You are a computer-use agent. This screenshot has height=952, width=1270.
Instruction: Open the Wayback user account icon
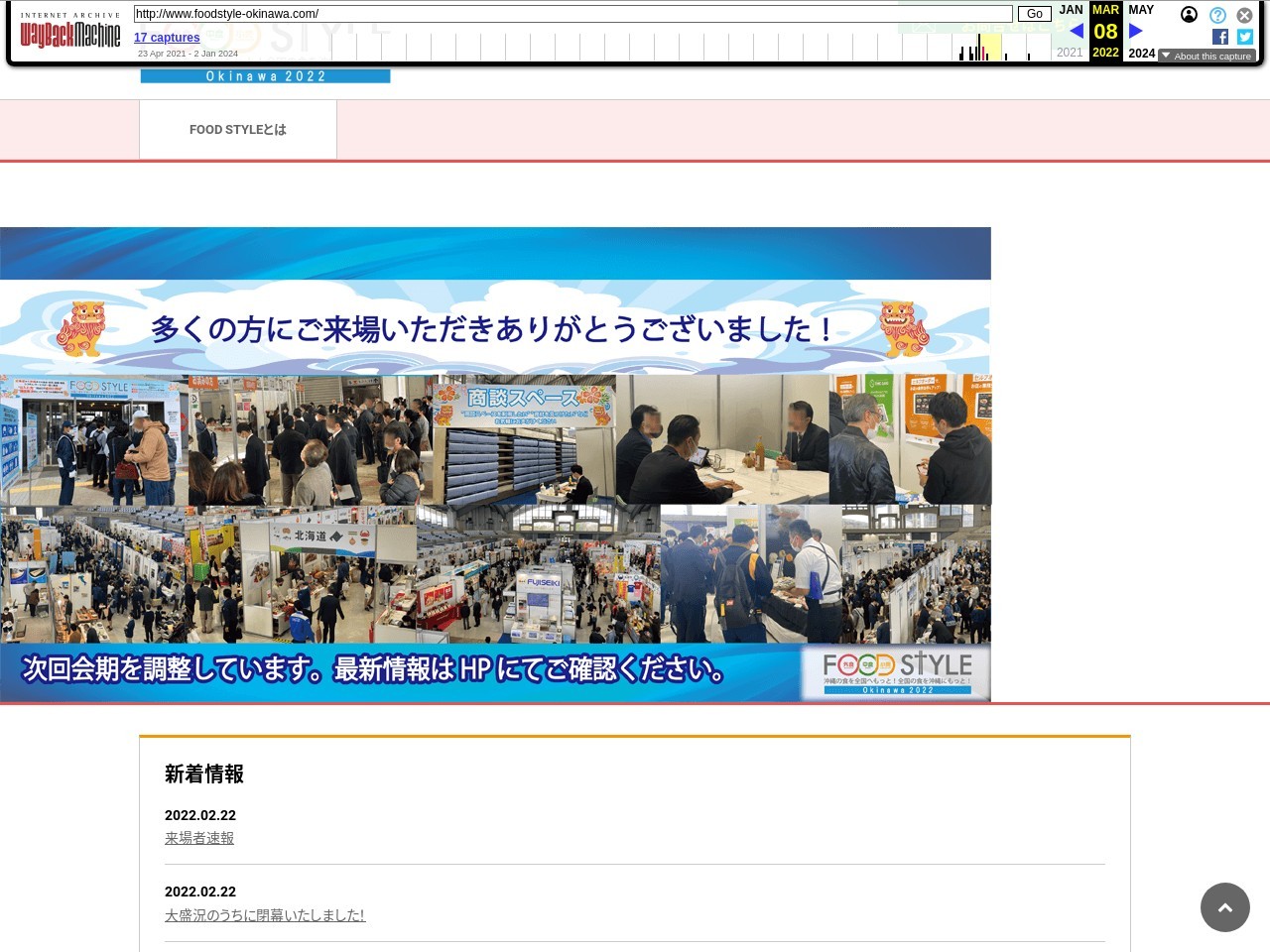tap(1189, 15)
